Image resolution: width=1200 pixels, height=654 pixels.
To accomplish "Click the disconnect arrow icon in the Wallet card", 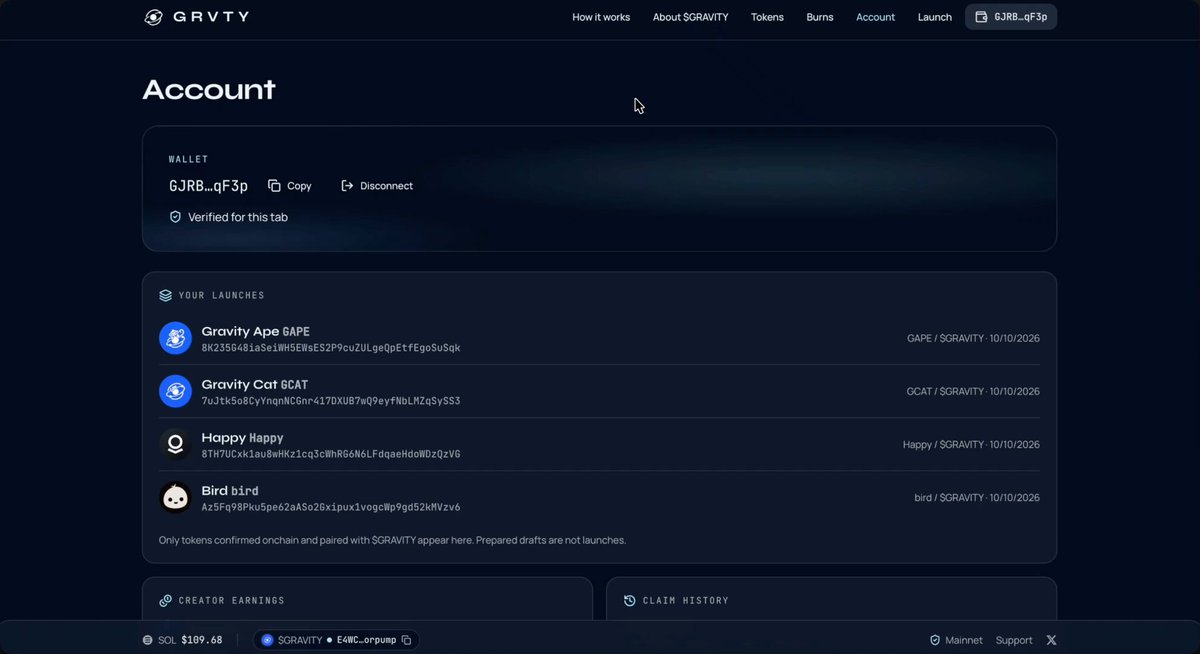I will (x=347, y=186).
